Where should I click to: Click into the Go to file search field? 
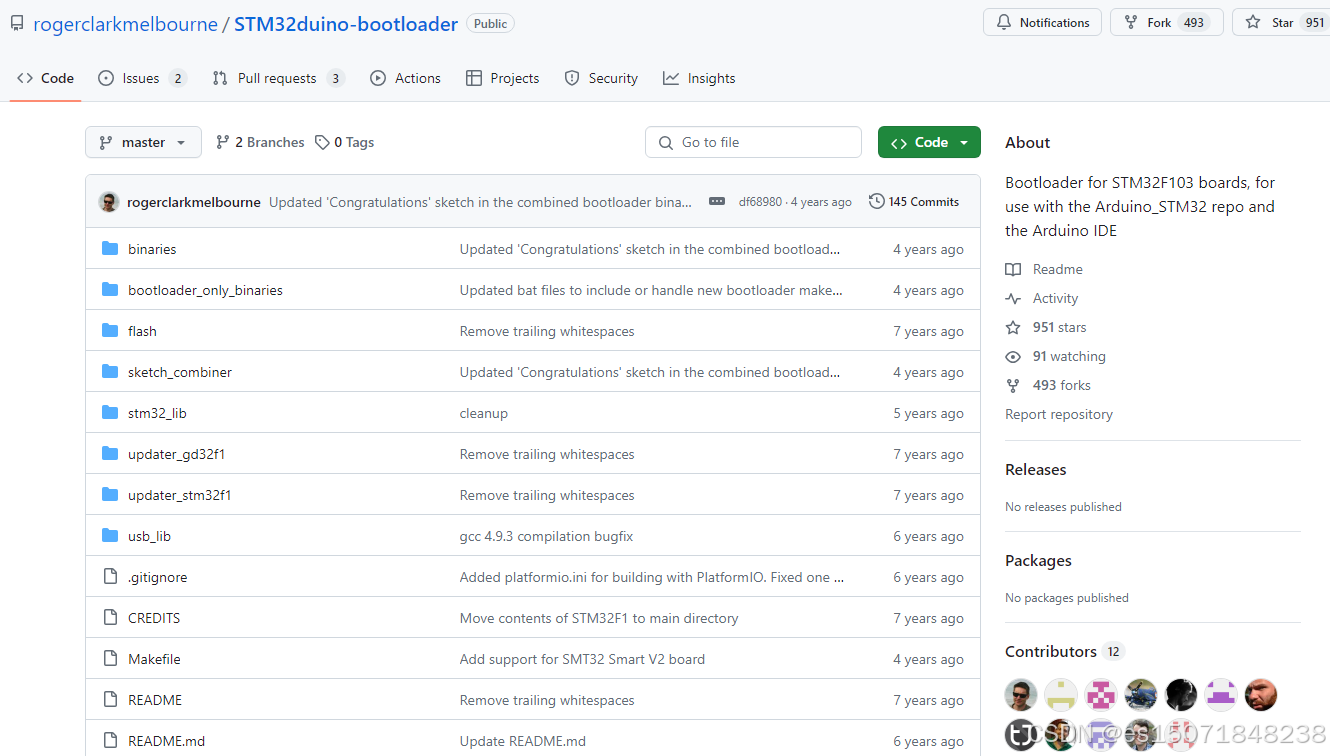tap(753, 142)
